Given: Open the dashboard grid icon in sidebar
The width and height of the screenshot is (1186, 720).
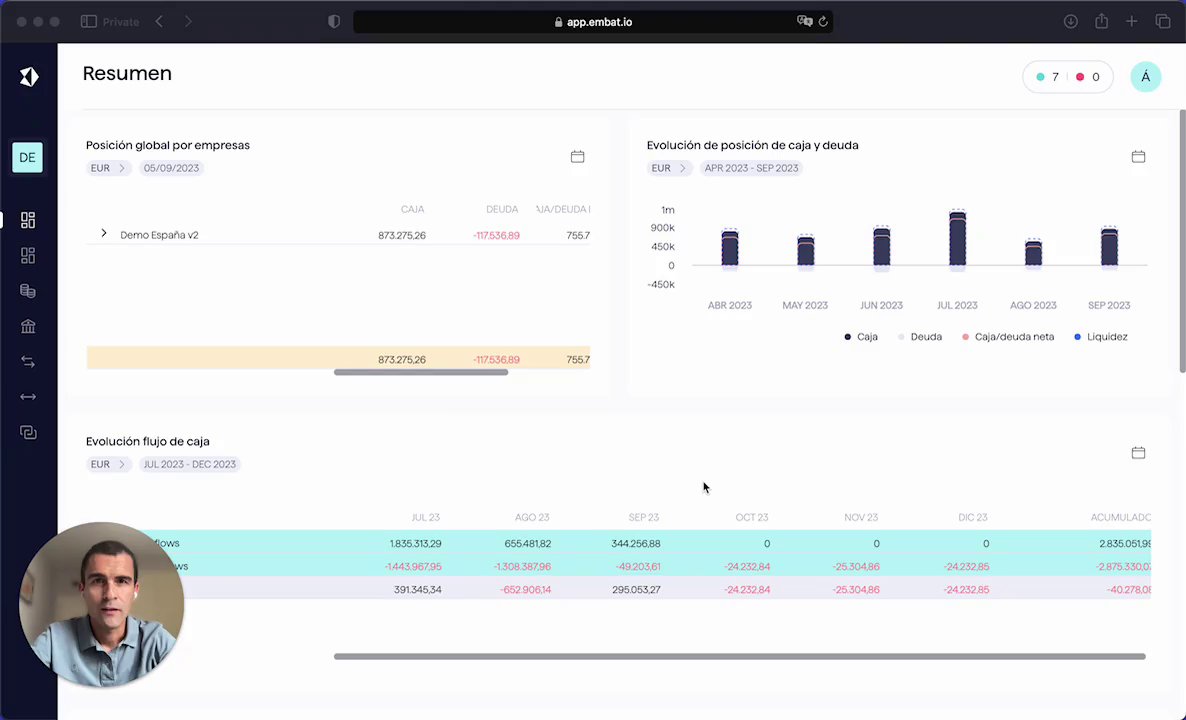Looking at the screenshot, I should [28, 220].
